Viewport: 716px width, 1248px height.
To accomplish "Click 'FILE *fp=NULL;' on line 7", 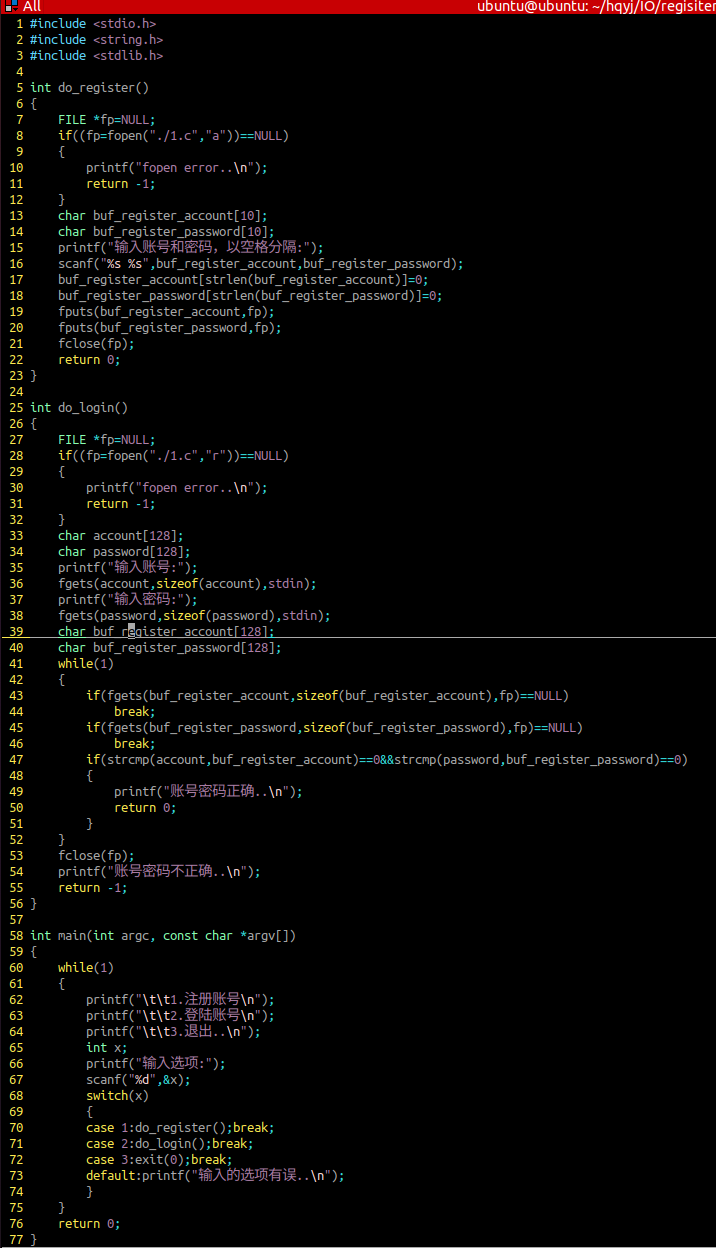I will (x=107, y=120).
